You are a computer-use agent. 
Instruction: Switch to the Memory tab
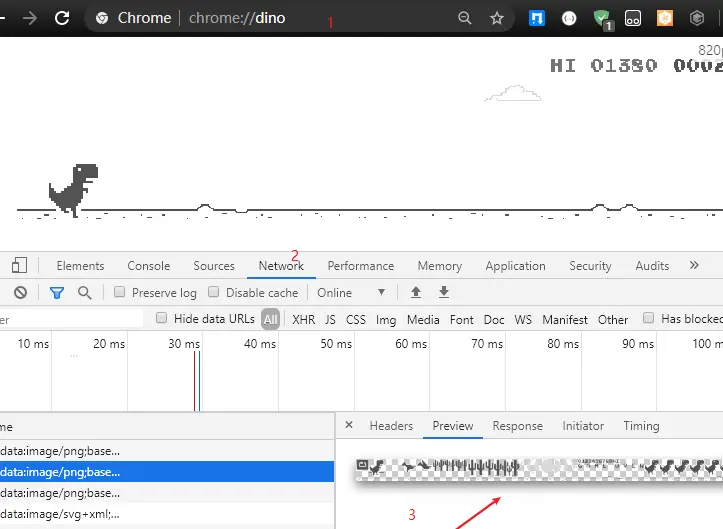pyautogui.click(x=439, y=266)
